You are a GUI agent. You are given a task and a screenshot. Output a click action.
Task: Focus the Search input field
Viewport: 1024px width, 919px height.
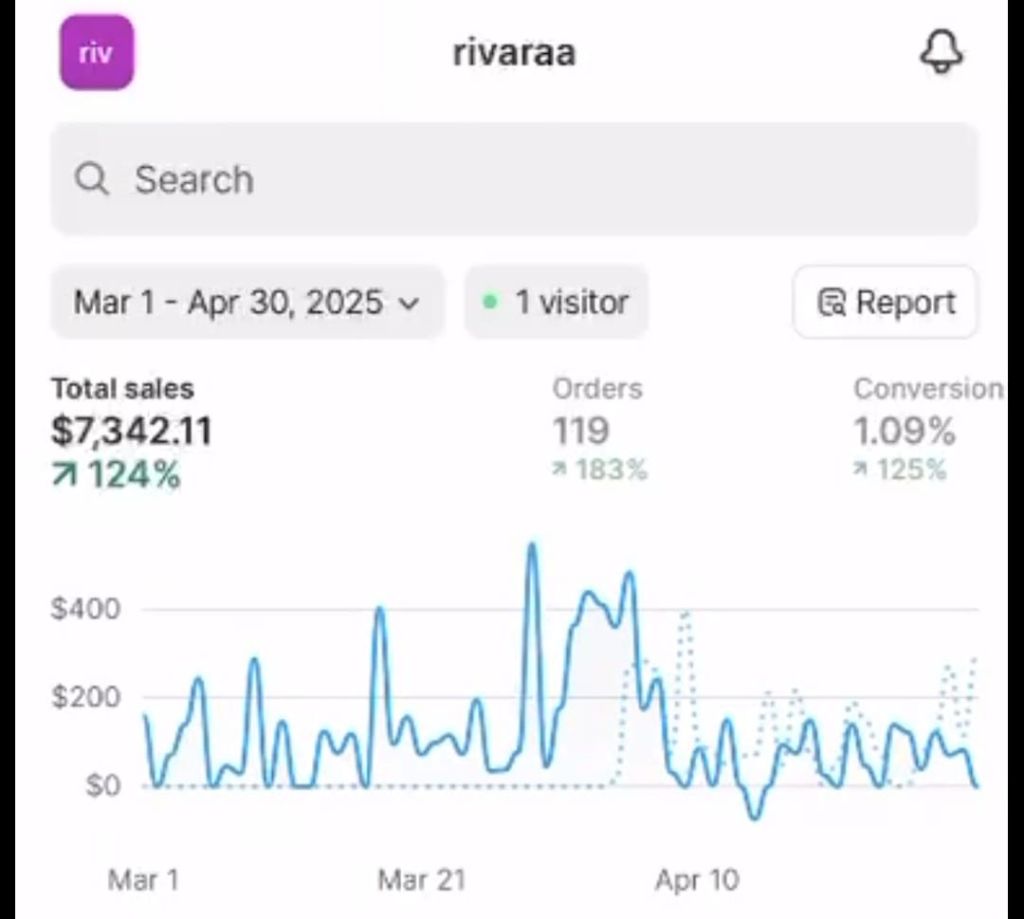(515, 178)
